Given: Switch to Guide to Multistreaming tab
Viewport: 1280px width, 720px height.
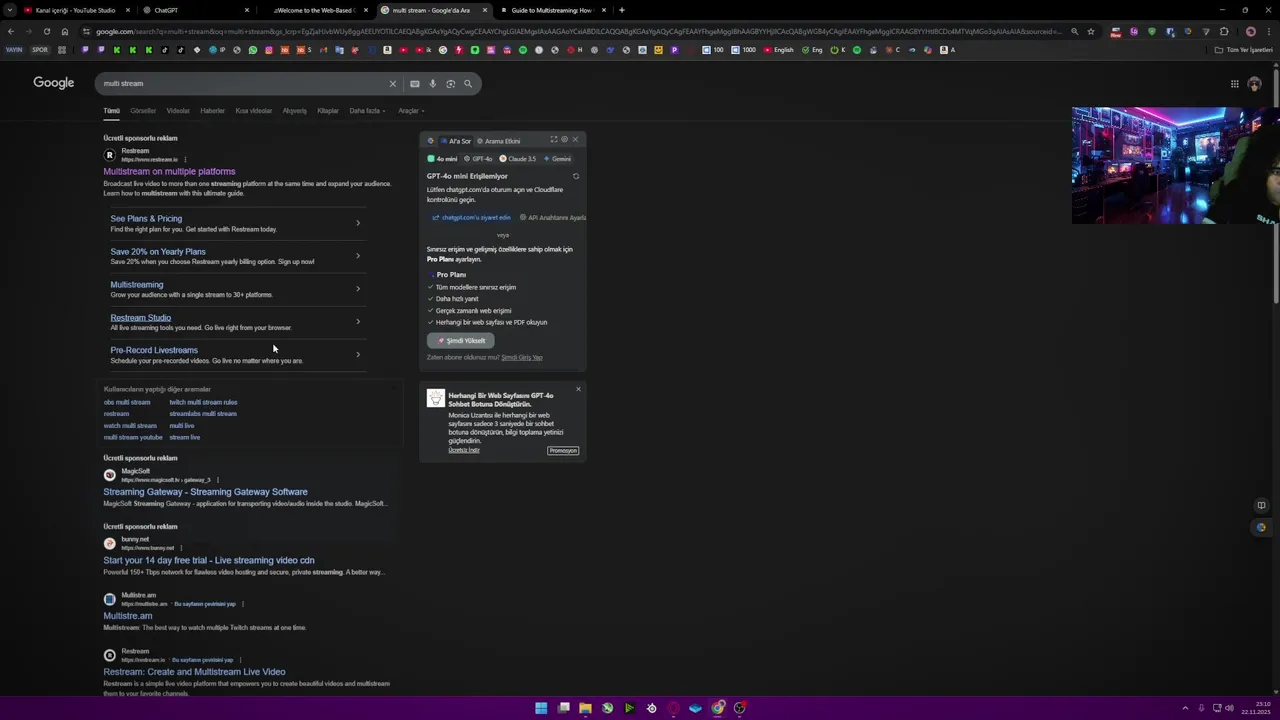Looking at the screenshot, I should pos(553,10).
